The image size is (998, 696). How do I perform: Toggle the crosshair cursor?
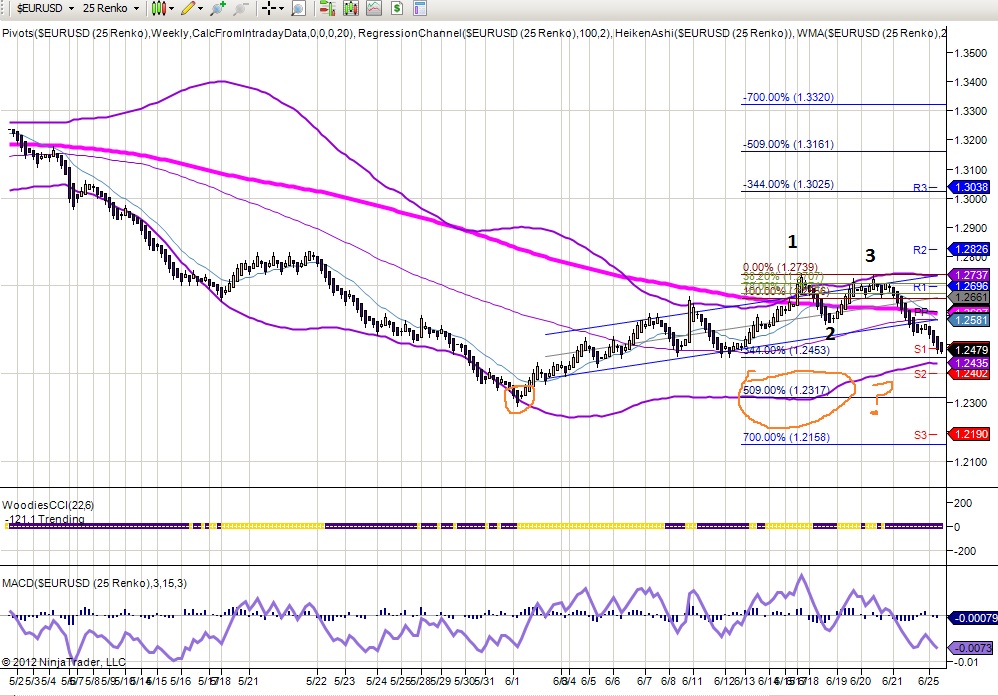[268, 8]
